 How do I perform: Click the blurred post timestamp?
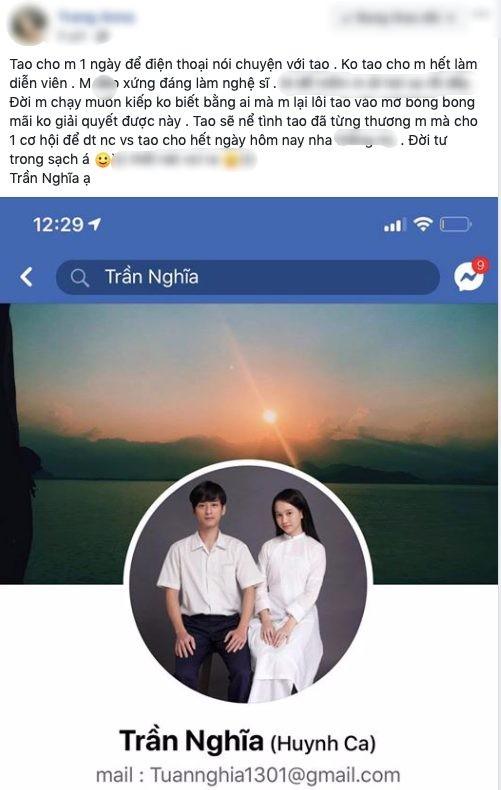click(83, 36)
